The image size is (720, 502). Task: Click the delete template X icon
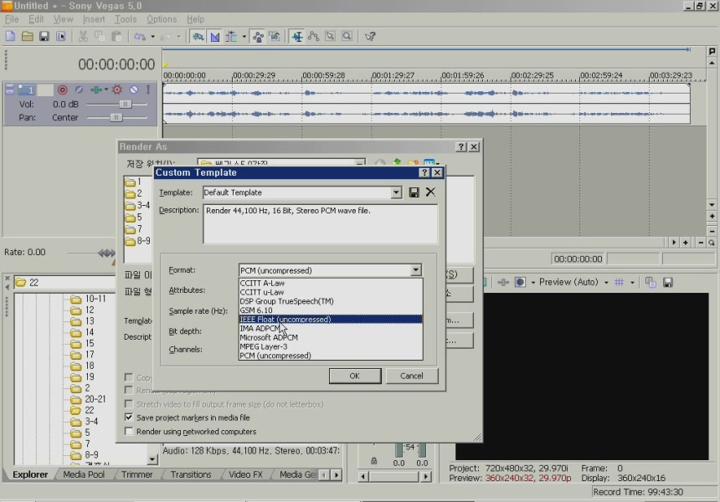pos(430,192)
